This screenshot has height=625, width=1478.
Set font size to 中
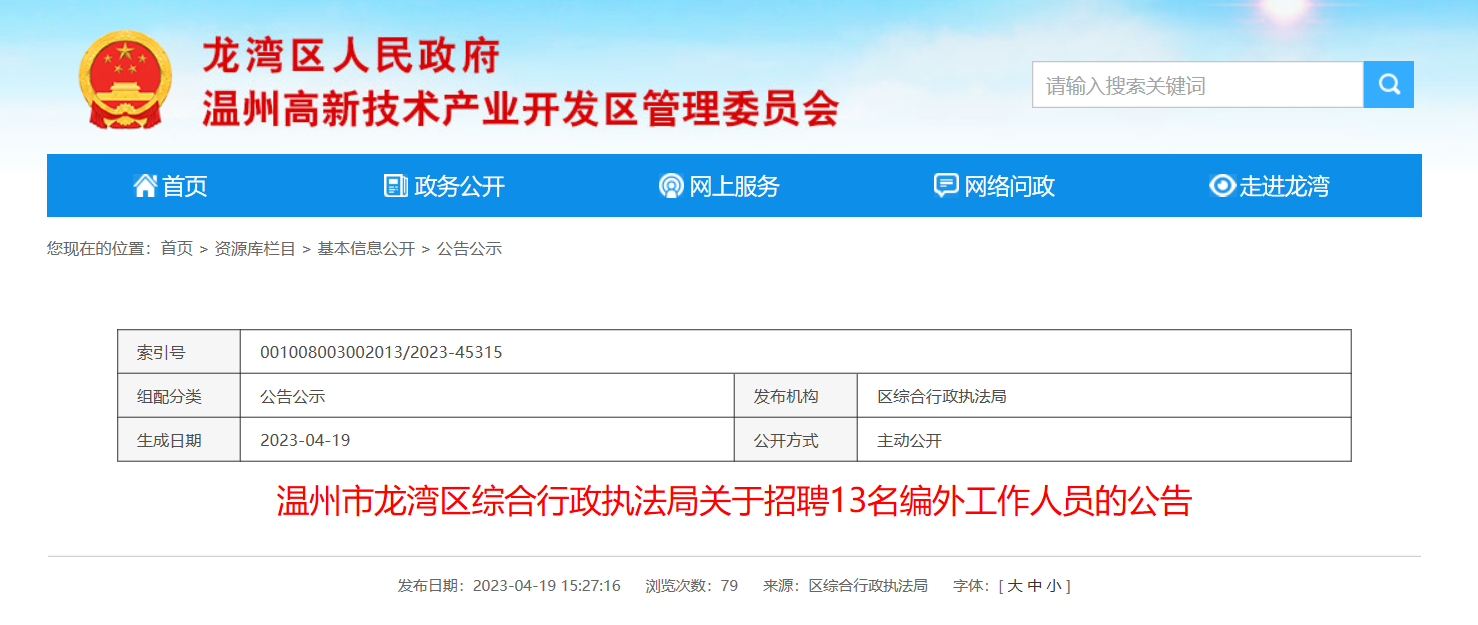tap(1035, 586)
